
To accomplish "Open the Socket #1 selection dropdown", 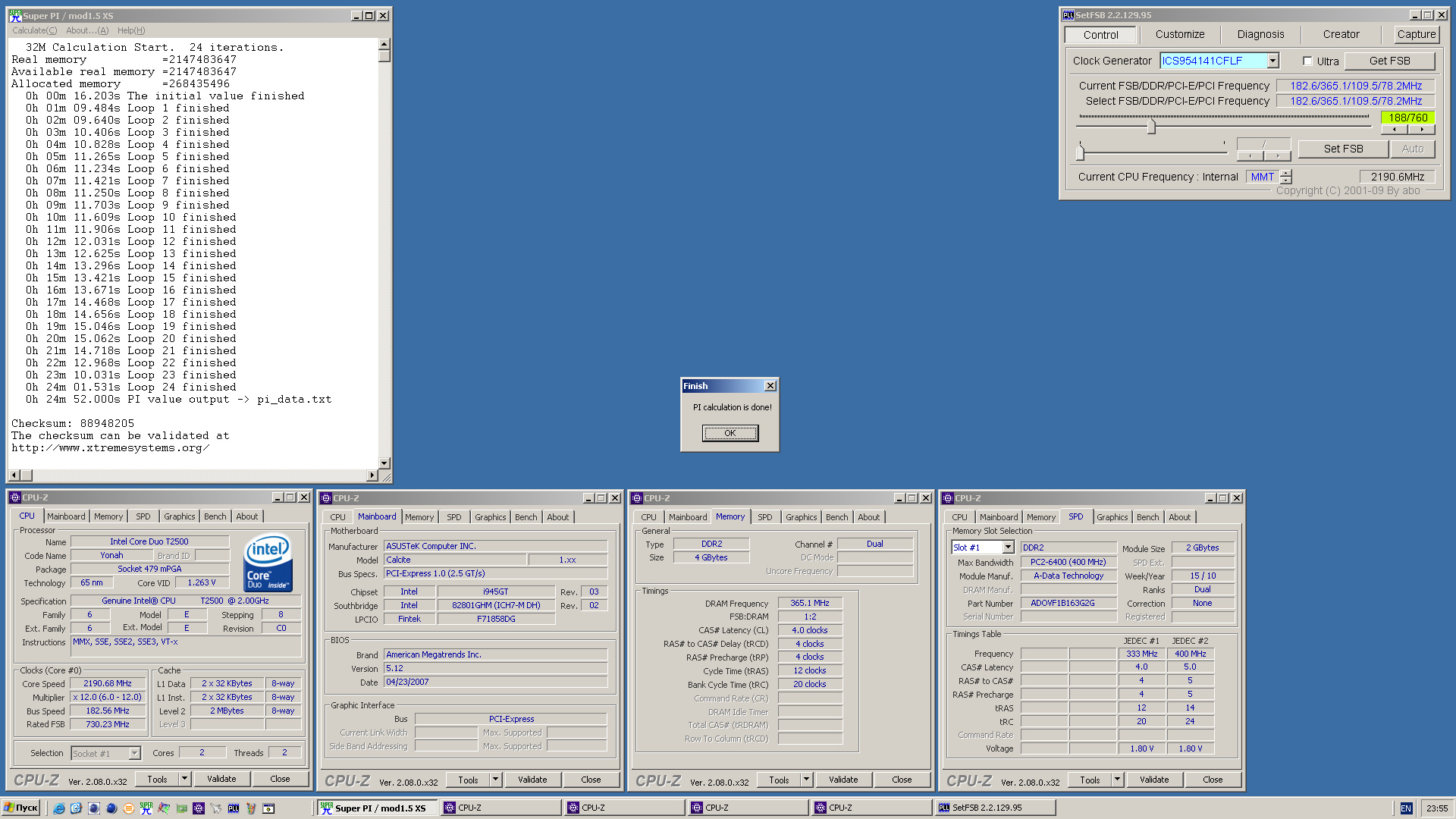I will [134, 753].
